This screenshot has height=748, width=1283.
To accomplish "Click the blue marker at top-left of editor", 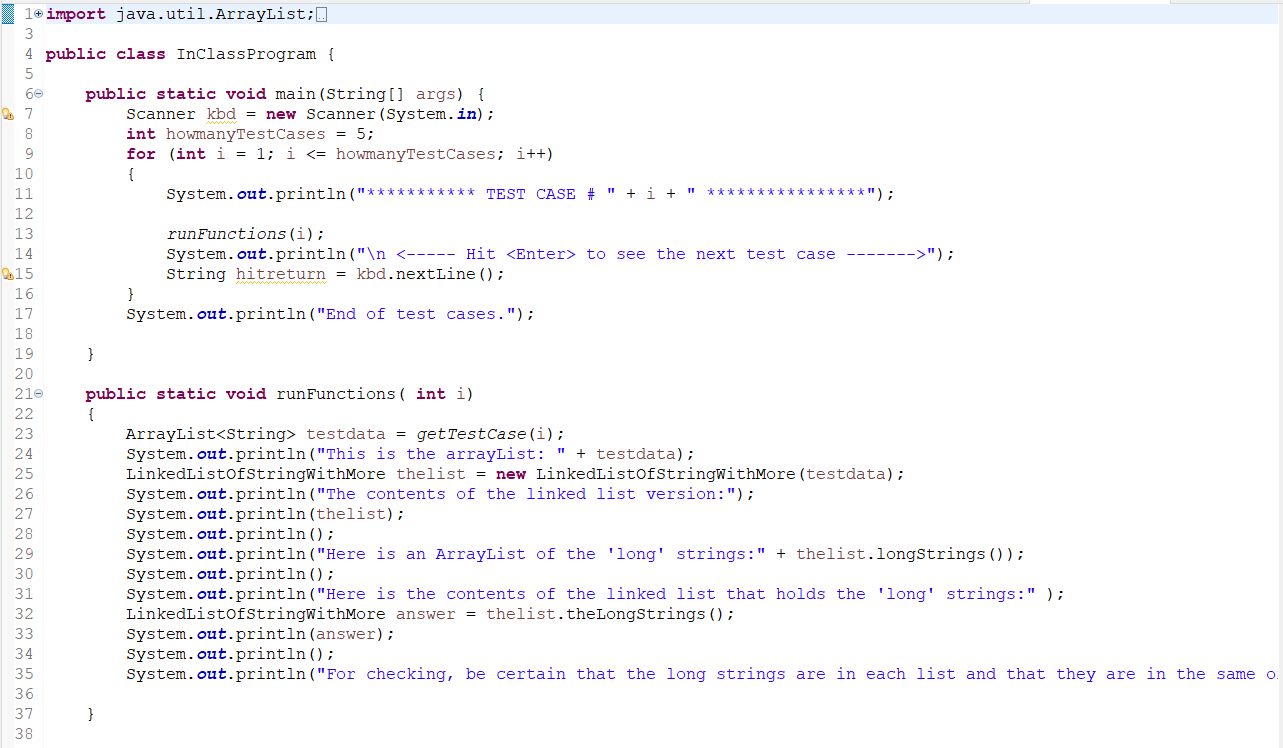I will [x=7, y=13].
